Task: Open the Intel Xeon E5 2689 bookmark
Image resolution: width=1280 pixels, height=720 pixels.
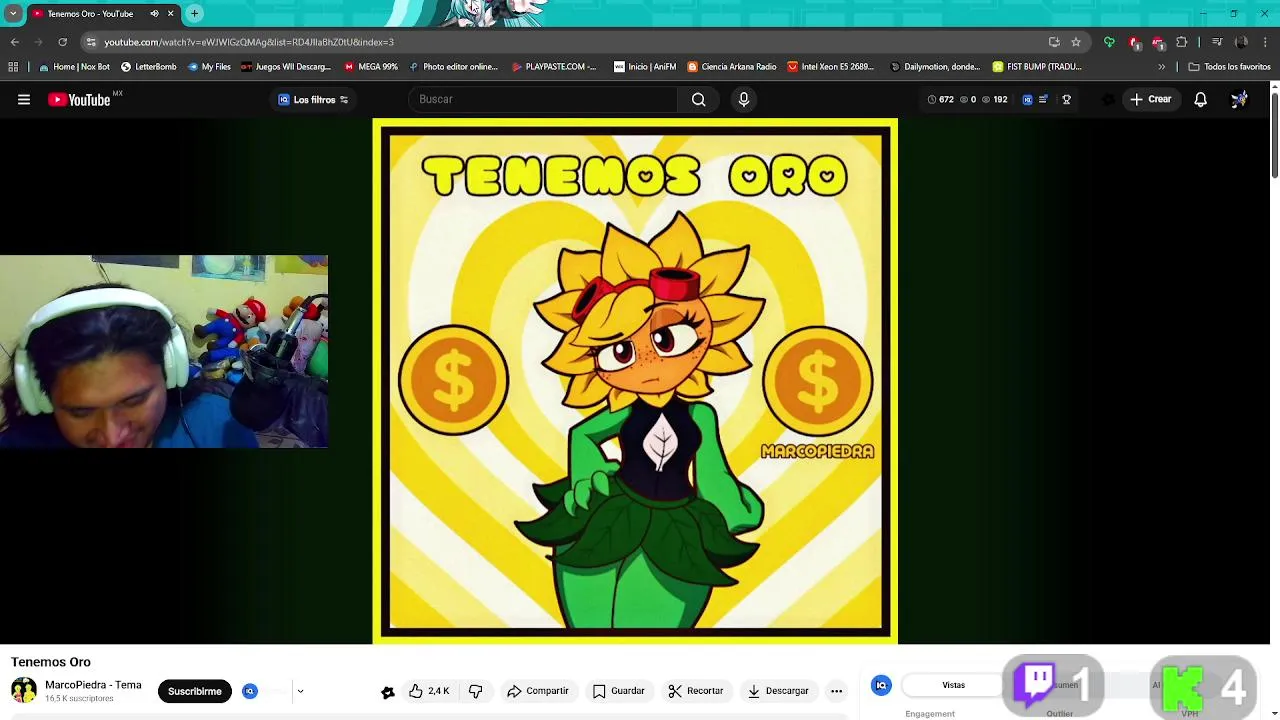Action: [x=830, y=67]
